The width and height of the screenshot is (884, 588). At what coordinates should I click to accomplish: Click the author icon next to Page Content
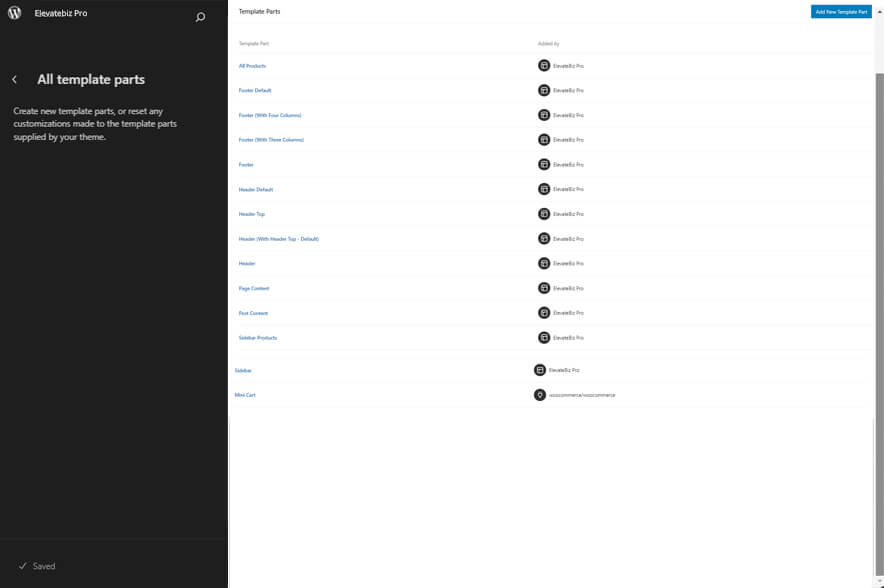pyautogui.click(x=543, y=288)
